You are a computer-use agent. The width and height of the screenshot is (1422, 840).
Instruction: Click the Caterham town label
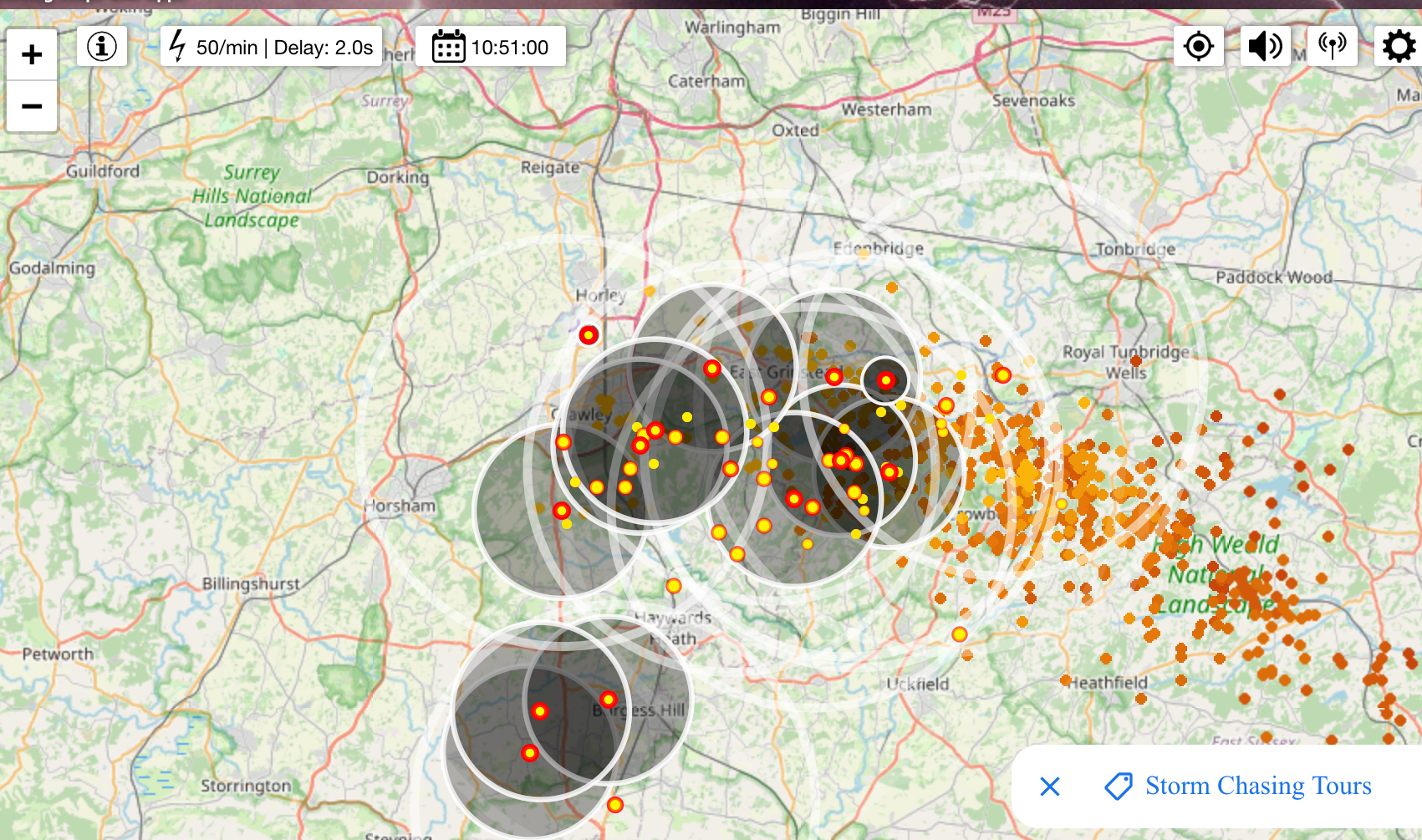pos(706,81)
